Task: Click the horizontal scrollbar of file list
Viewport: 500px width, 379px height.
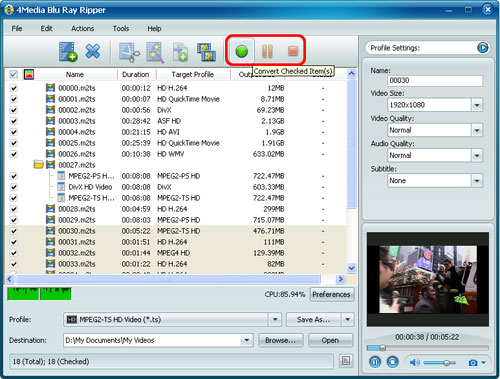Action: pyautogui.click(x=168, y=279)
